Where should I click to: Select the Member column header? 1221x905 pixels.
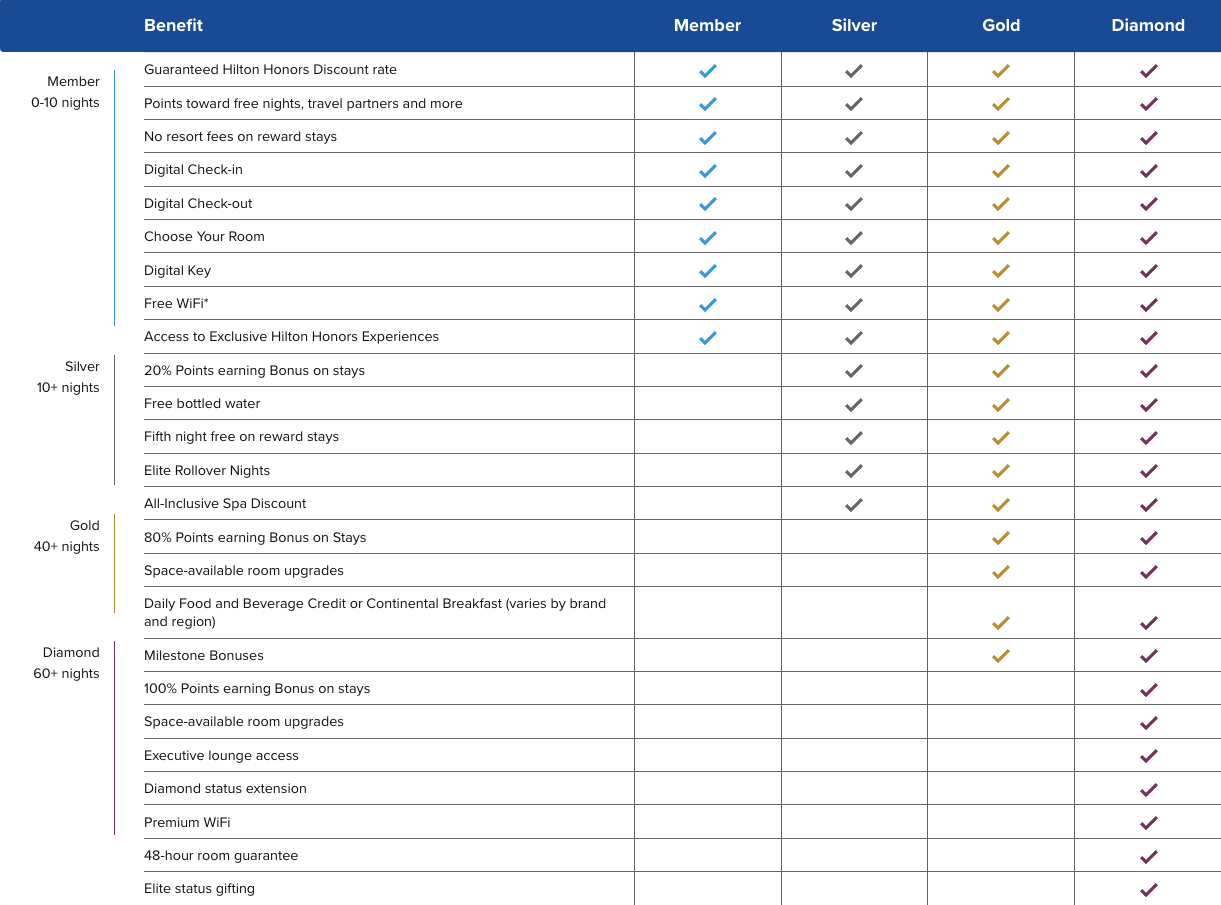[707, 26]
